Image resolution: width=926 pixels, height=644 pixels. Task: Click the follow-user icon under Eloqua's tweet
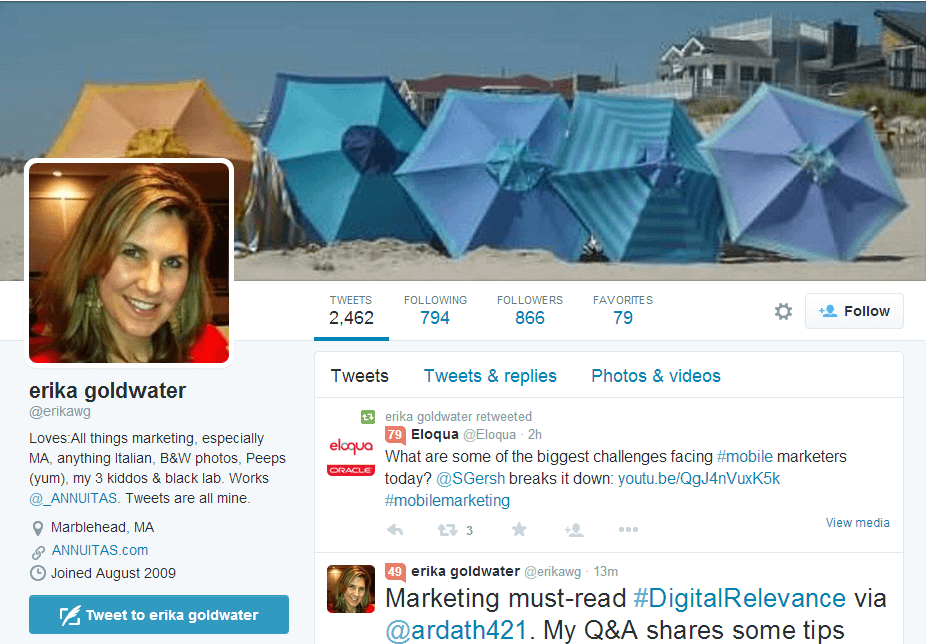[x=574, y=530]
